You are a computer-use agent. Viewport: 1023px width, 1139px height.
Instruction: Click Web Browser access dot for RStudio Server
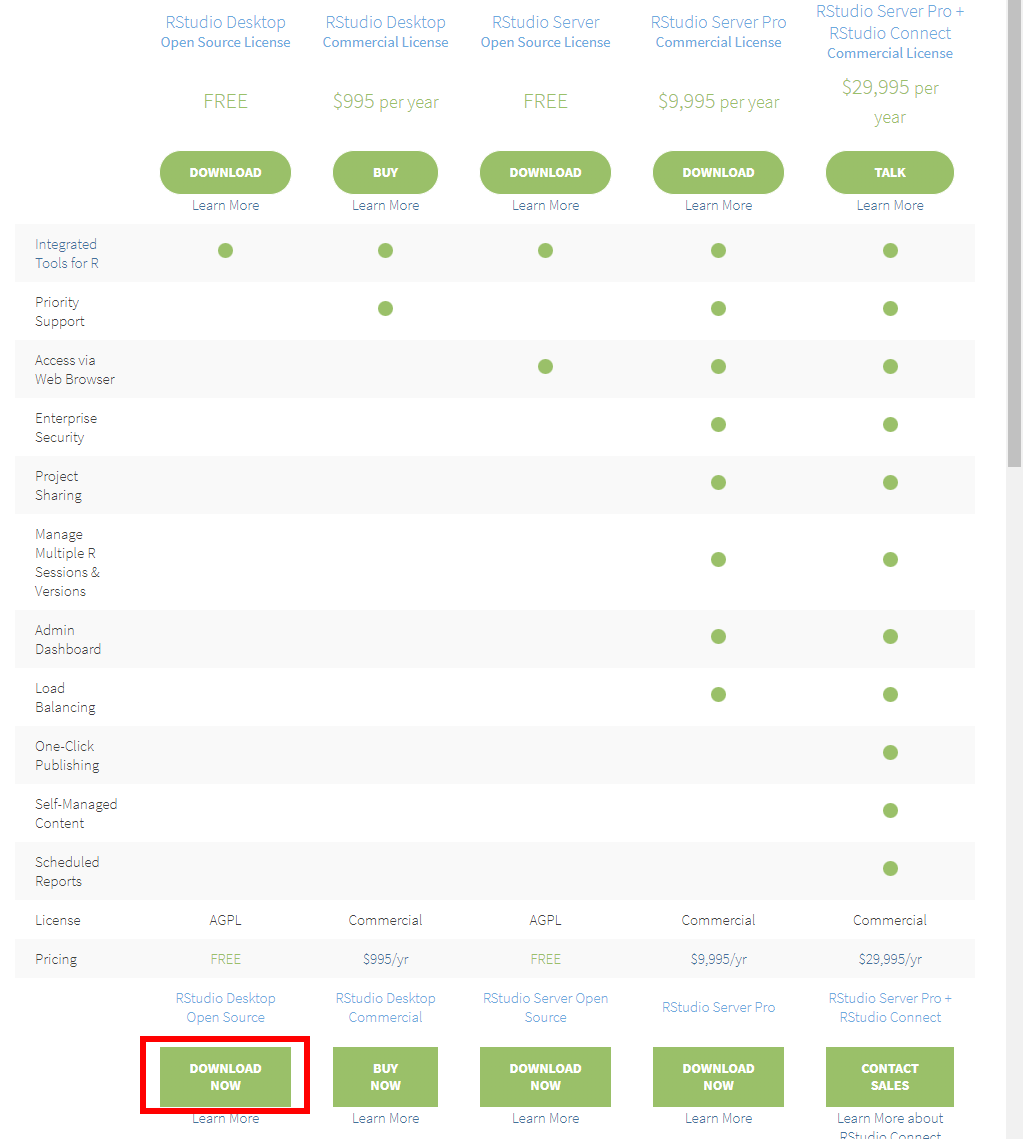pos(545,367)
